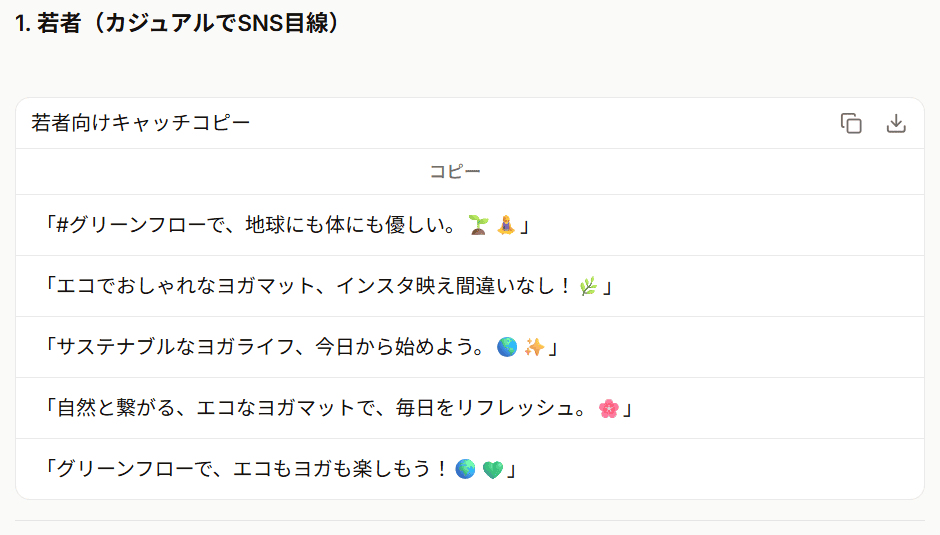The image size is (940, 535).
Task: Select the エコもヨガも楽しもう text
Action: pos(340,469)
